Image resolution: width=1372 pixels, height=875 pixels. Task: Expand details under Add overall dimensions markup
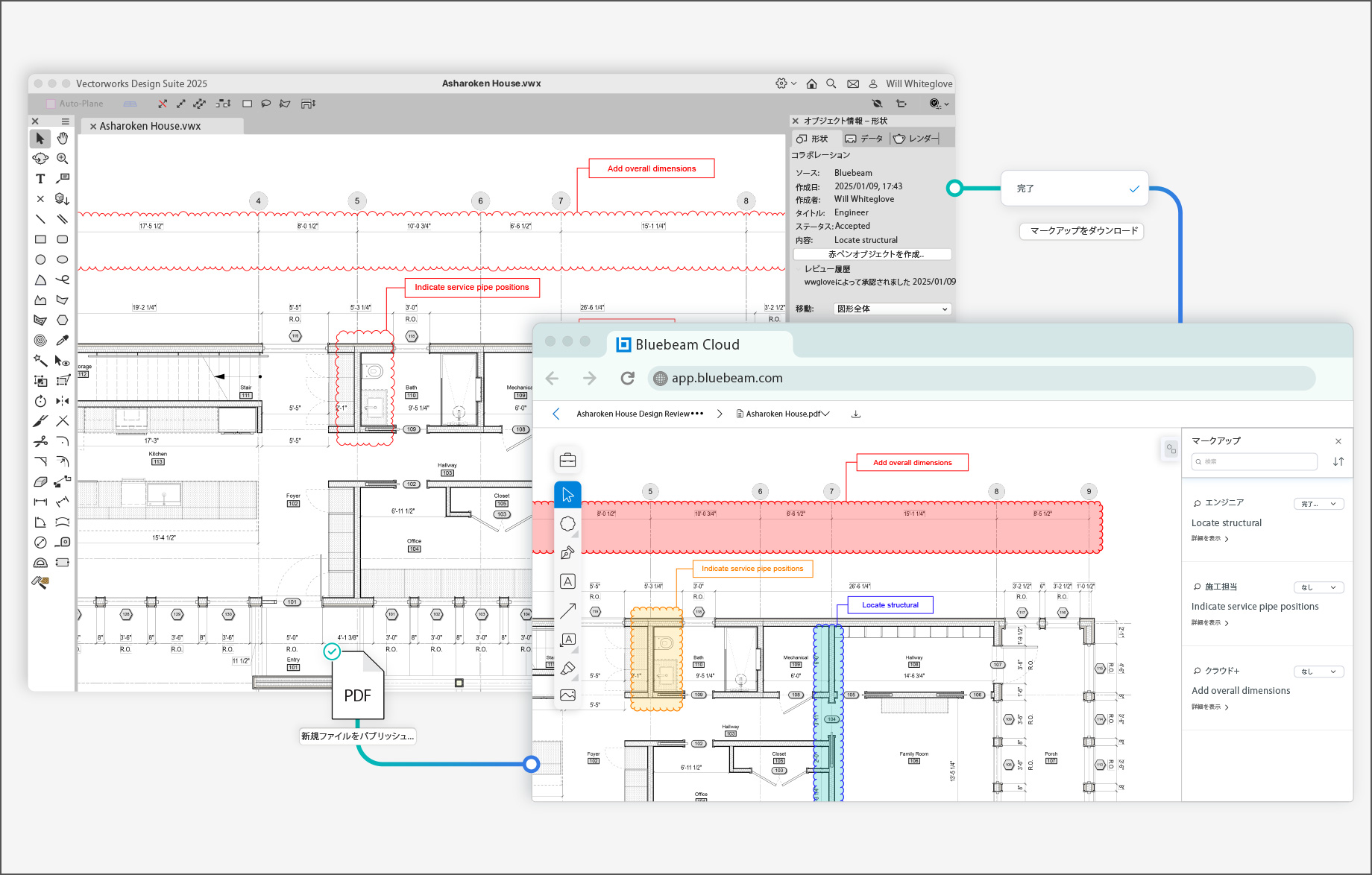point(1210,707)
